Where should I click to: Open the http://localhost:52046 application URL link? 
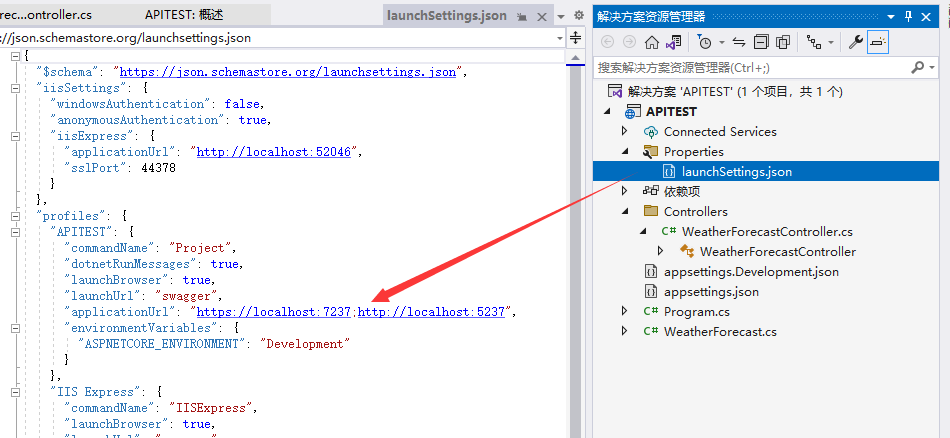tap(273, 152)
